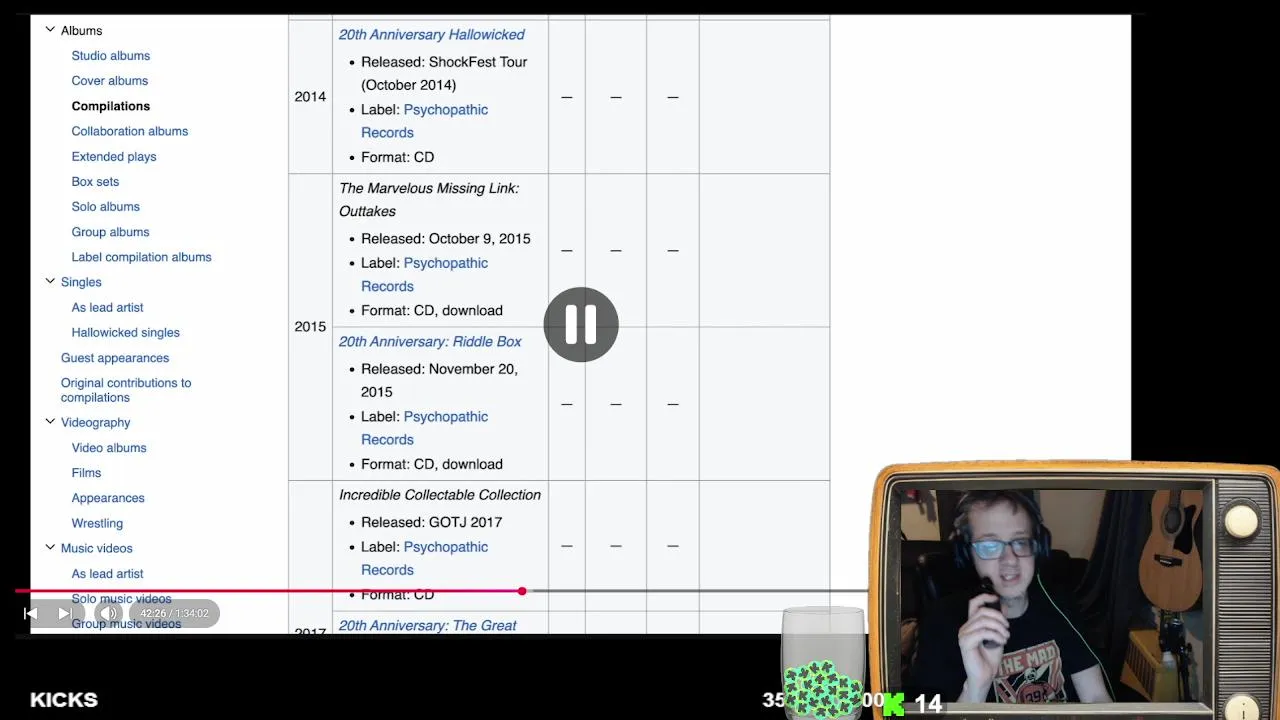Go to Cover albums section
Viewport: 1280px width, 720px height.
point(110,81)
